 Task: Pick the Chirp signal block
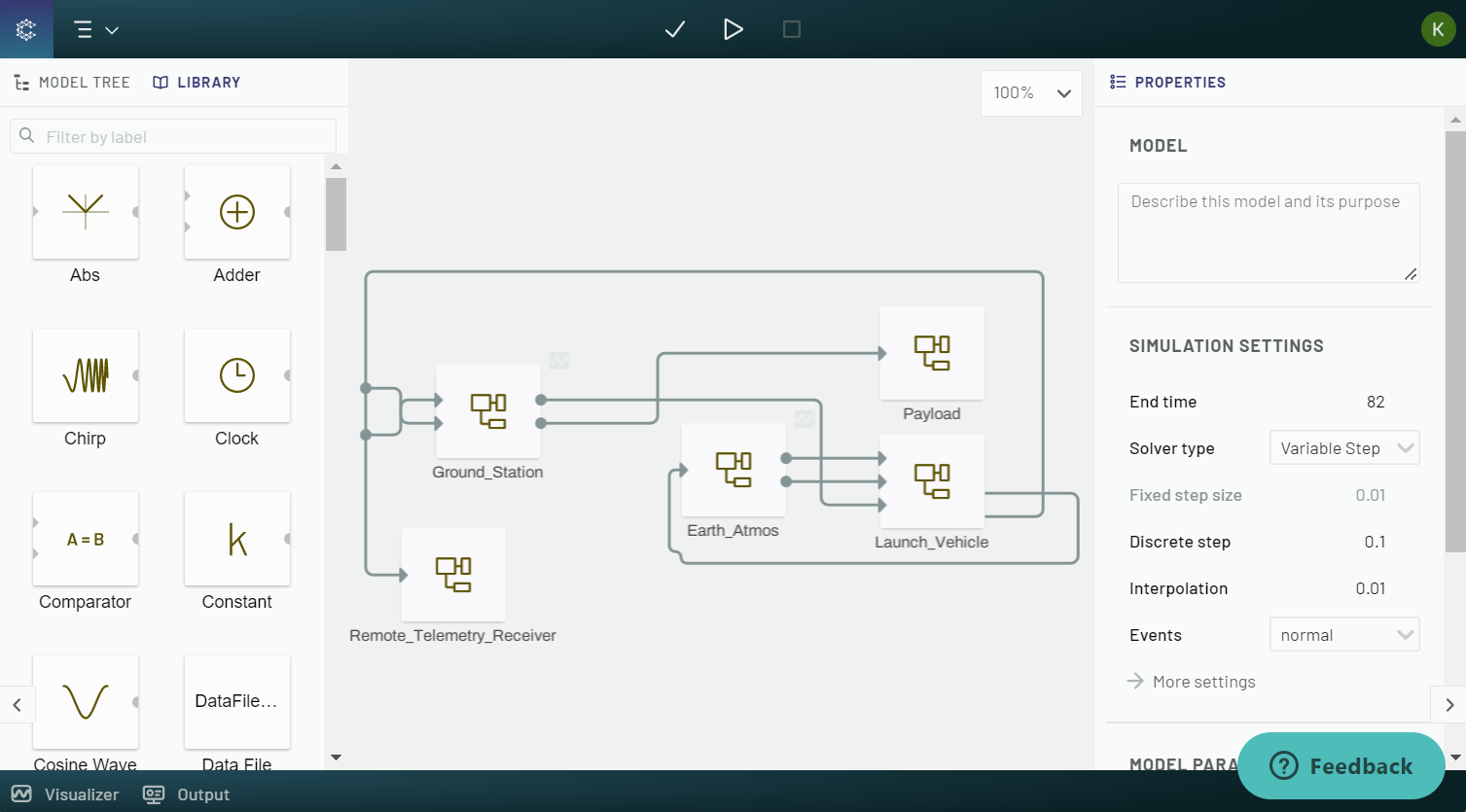point(85,375)
